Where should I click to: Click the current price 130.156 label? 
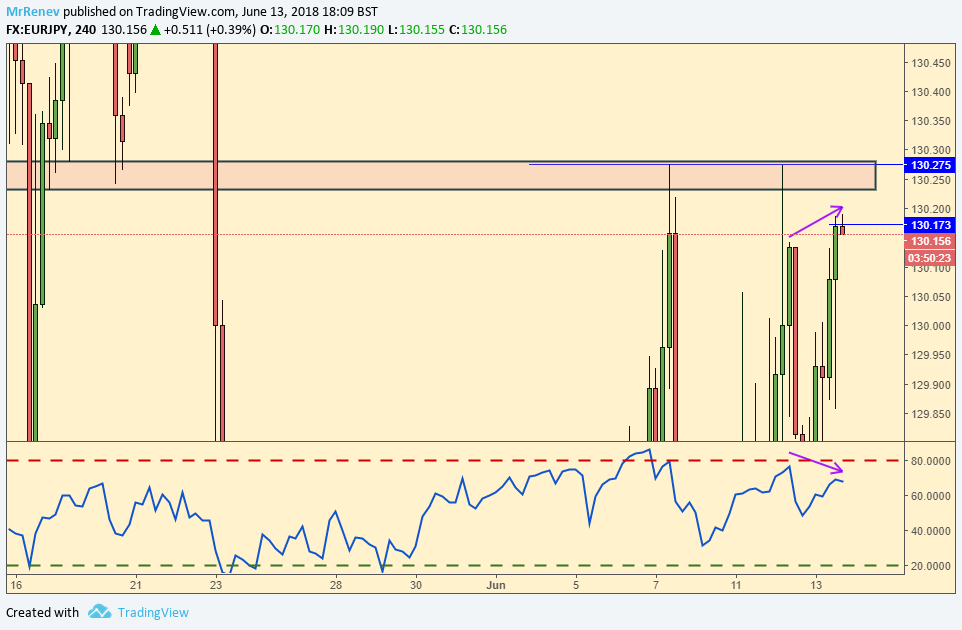930,241
